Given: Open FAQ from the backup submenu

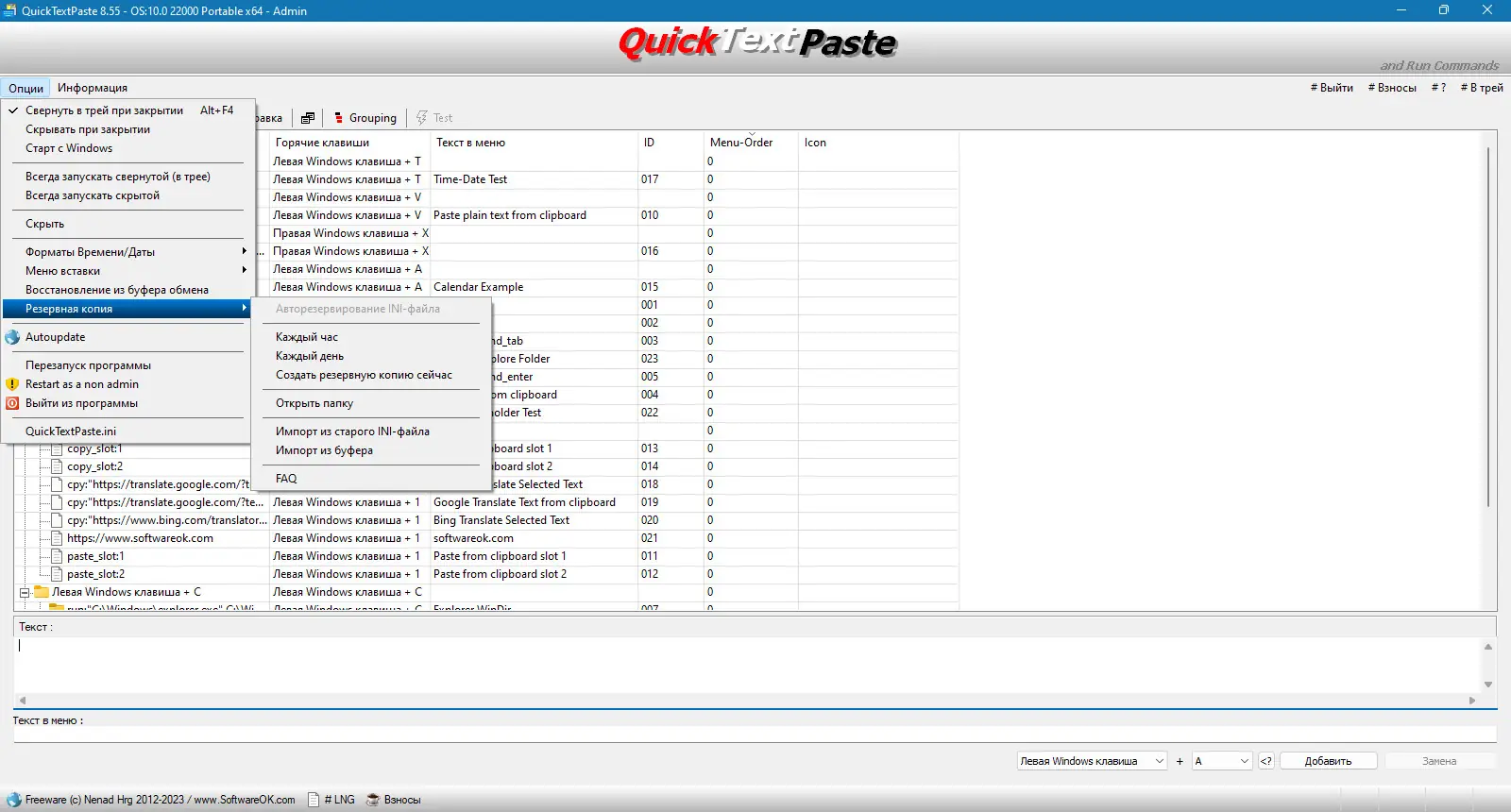Looking at the screenshot, I should pos(371,479).
